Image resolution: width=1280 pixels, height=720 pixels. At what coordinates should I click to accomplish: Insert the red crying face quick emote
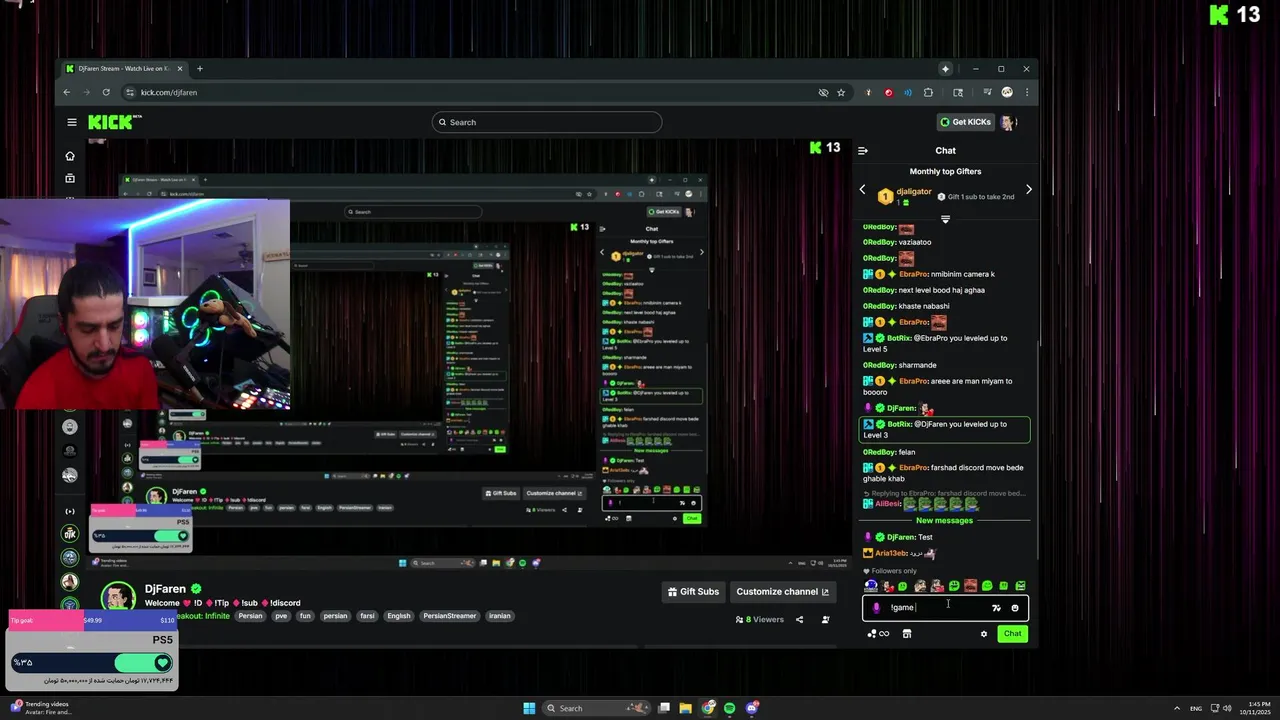970,586
